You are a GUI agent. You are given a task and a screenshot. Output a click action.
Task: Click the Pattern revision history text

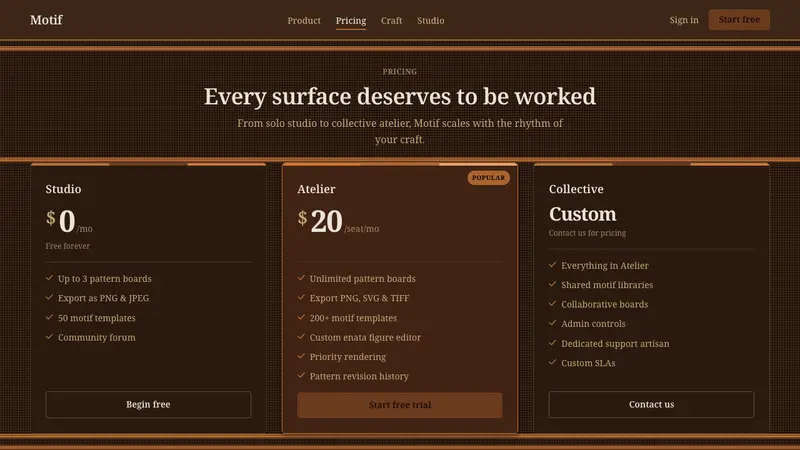point(359,376)
